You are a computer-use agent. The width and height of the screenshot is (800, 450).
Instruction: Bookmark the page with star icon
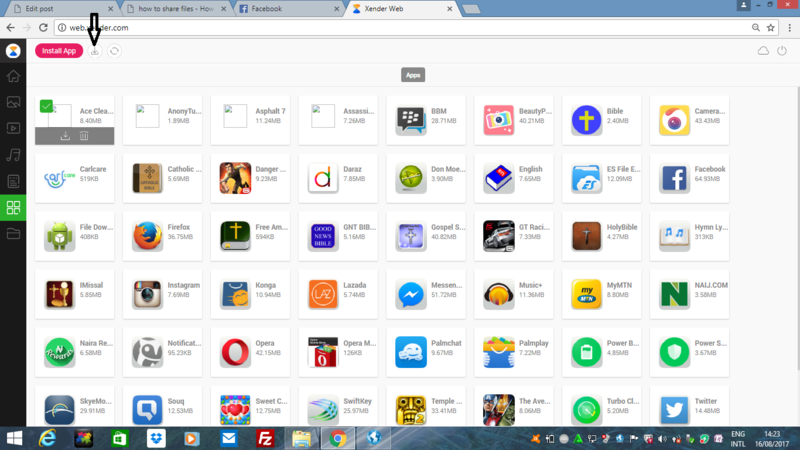[770, 28]
